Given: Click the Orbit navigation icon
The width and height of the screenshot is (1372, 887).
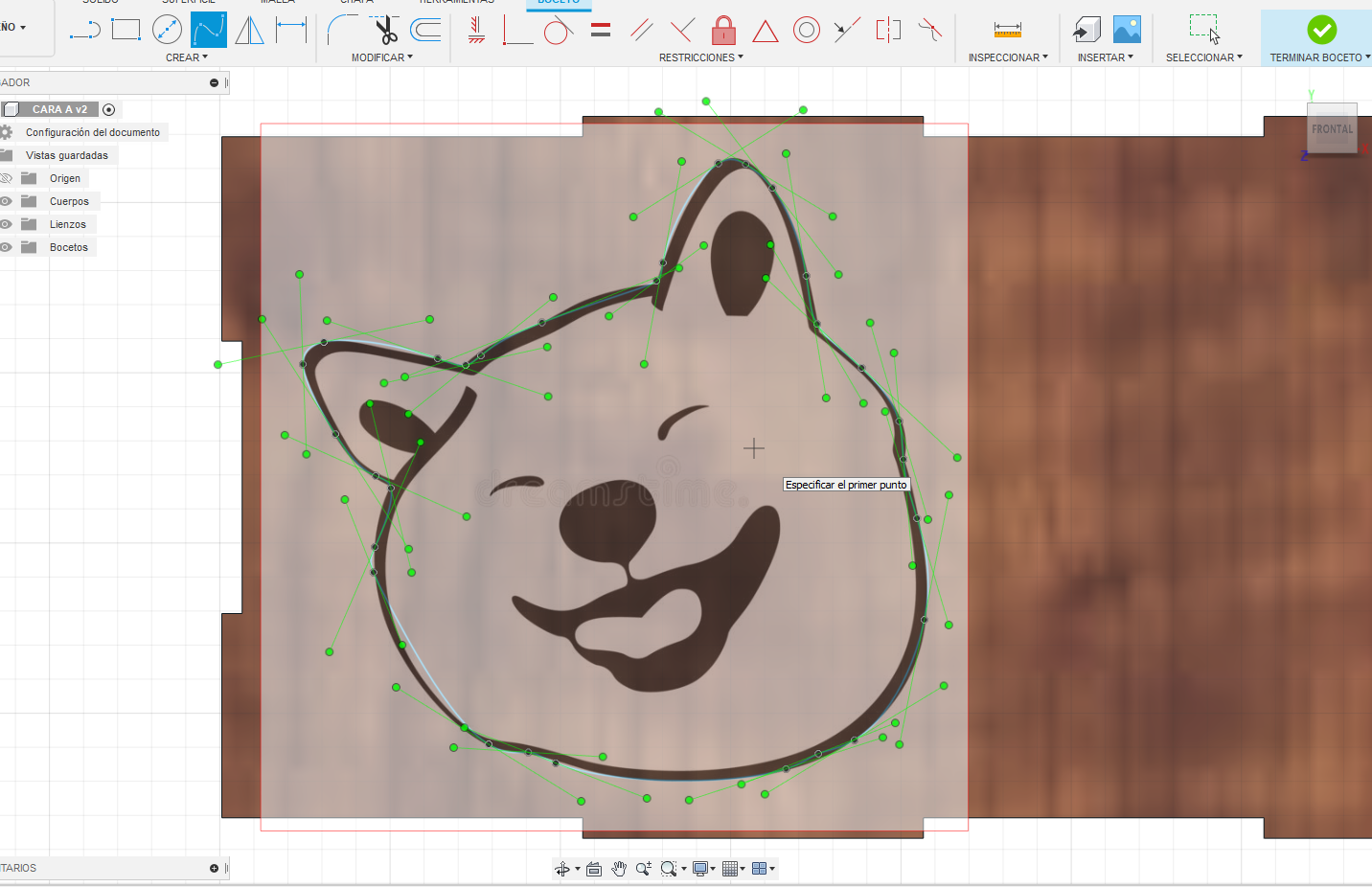Looking at the screenshot, I should coord(562,869).
